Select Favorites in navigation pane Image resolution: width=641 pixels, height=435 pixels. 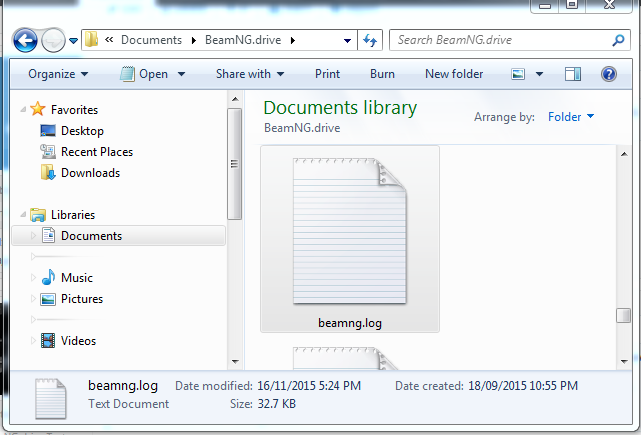pyautogui.click(x=74, y=110)
